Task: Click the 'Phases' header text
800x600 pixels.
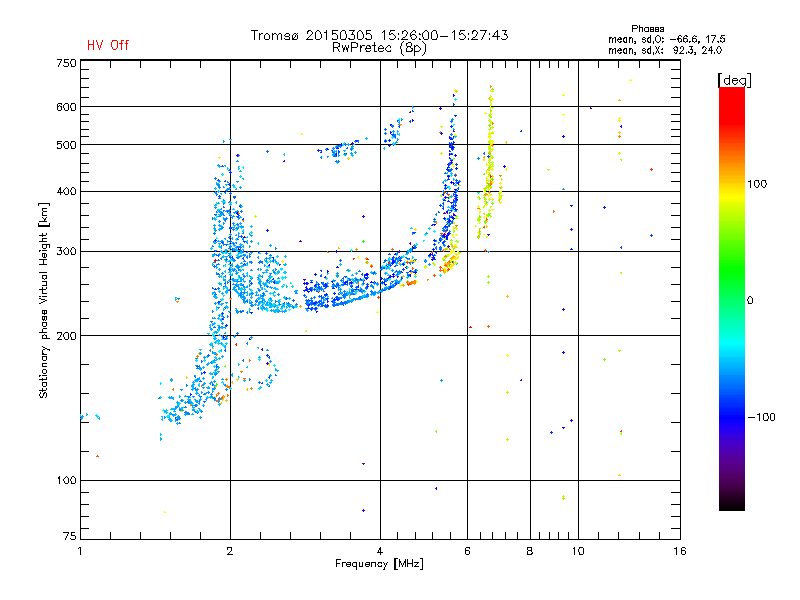Action: [x=647, y=29]
